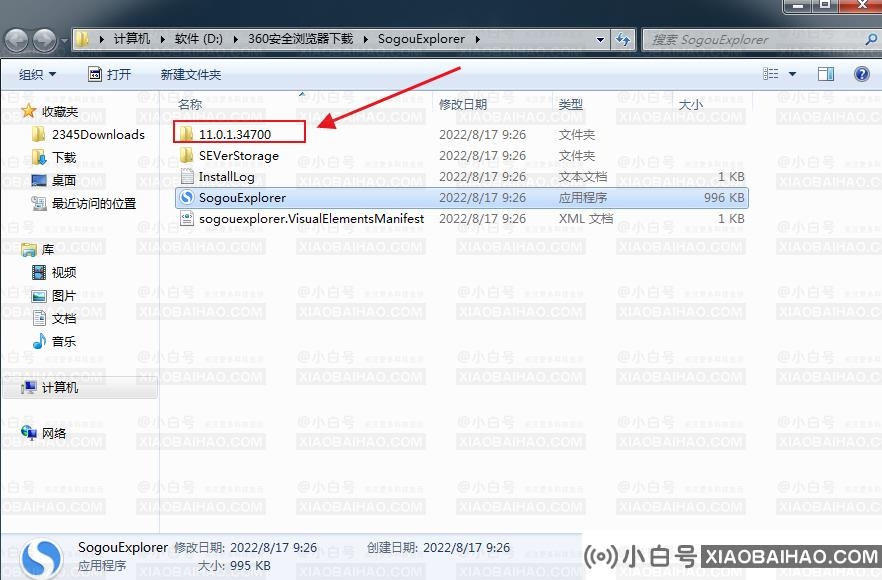Click the 2345Downloads folder icon
The image size is (882, 580).
pos(38,134)
